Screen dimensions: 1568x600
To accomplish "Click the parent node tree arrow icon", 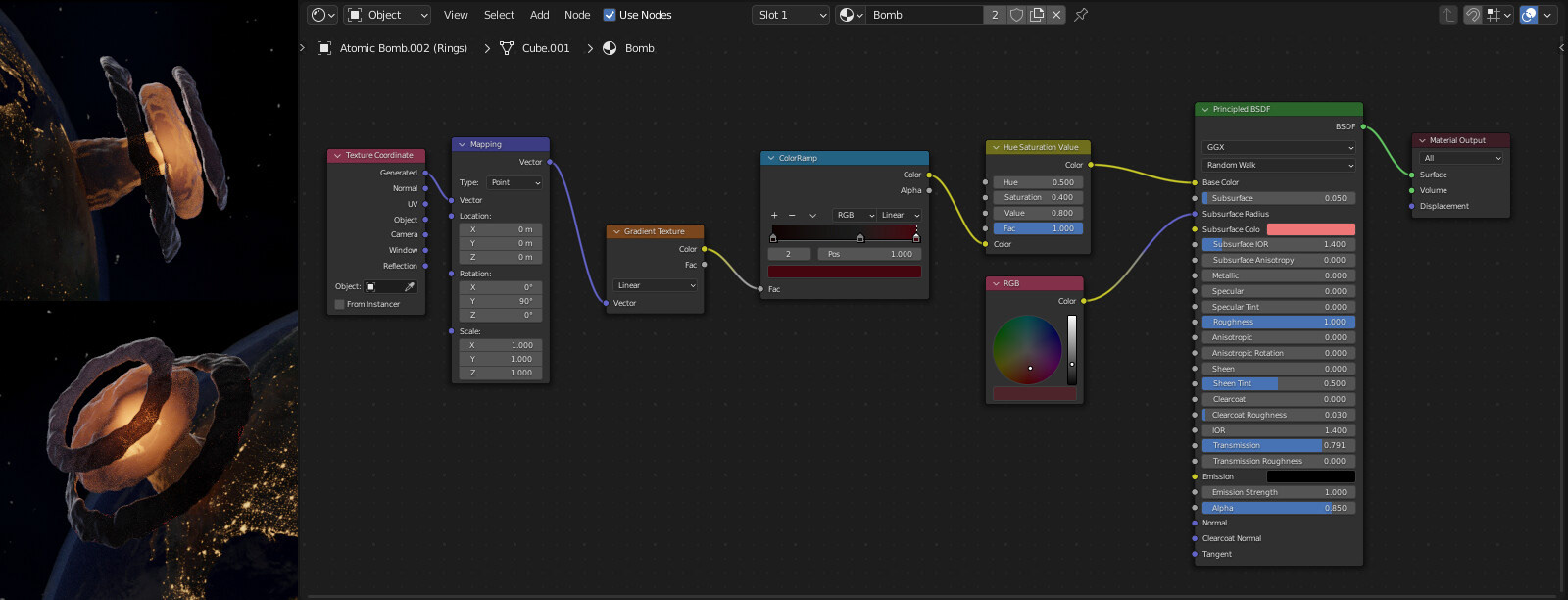I will point(1447,15).
